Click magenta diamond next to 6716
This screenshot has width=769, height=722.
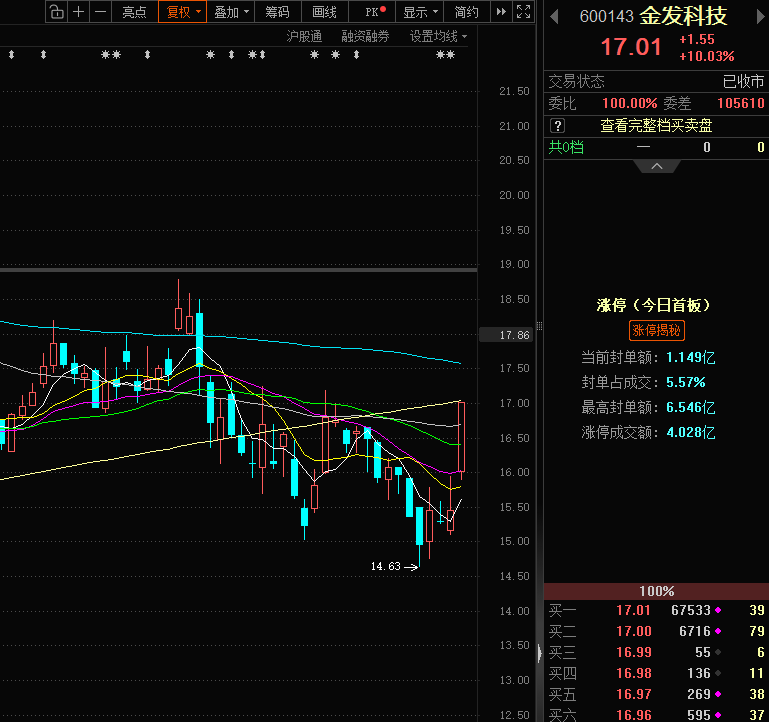[x=718, y=631]
